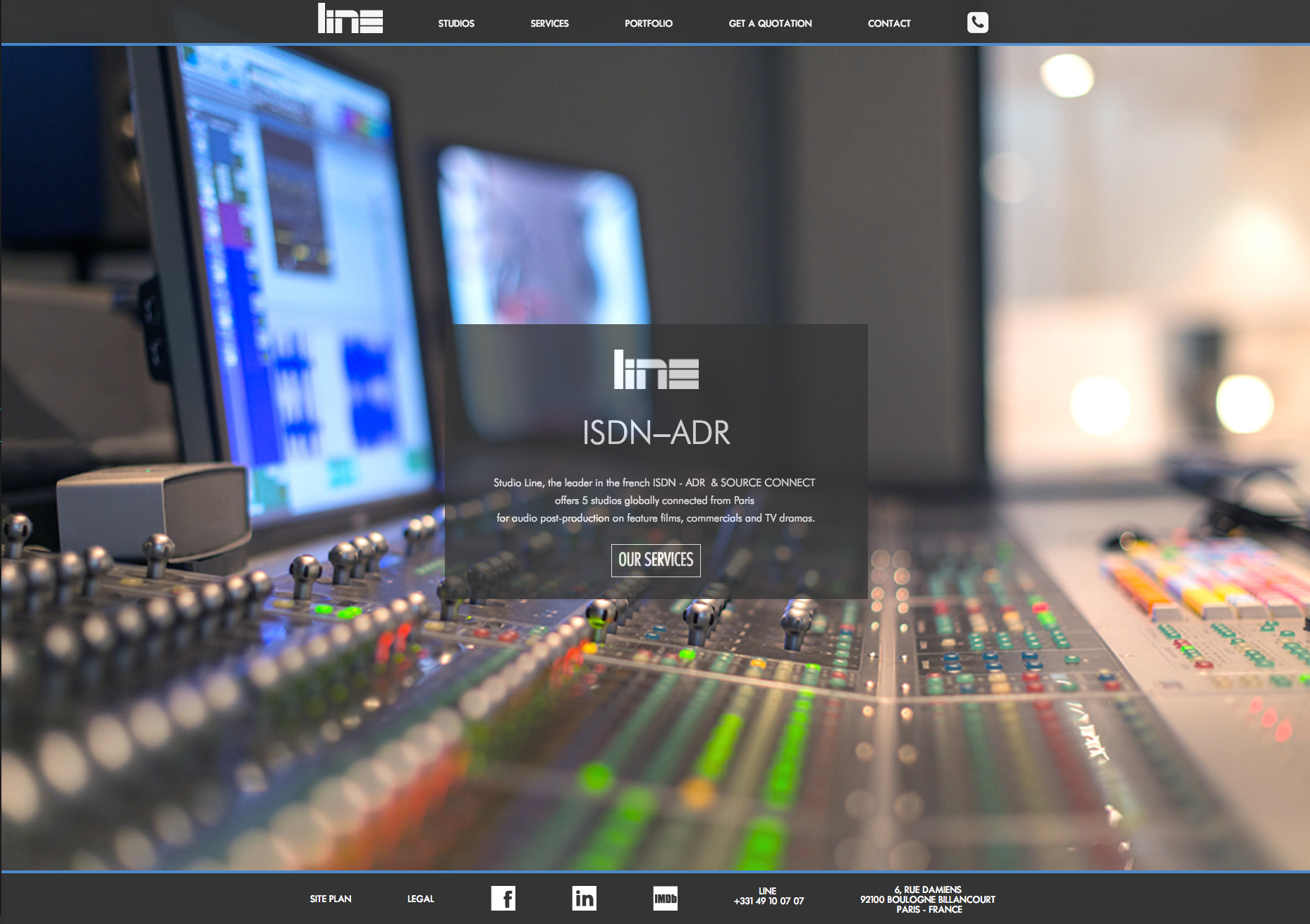
Task: Click the text 'offers 5 studios globally connected from Paris'
Action: pyautogui.click(x=654, y=500)
